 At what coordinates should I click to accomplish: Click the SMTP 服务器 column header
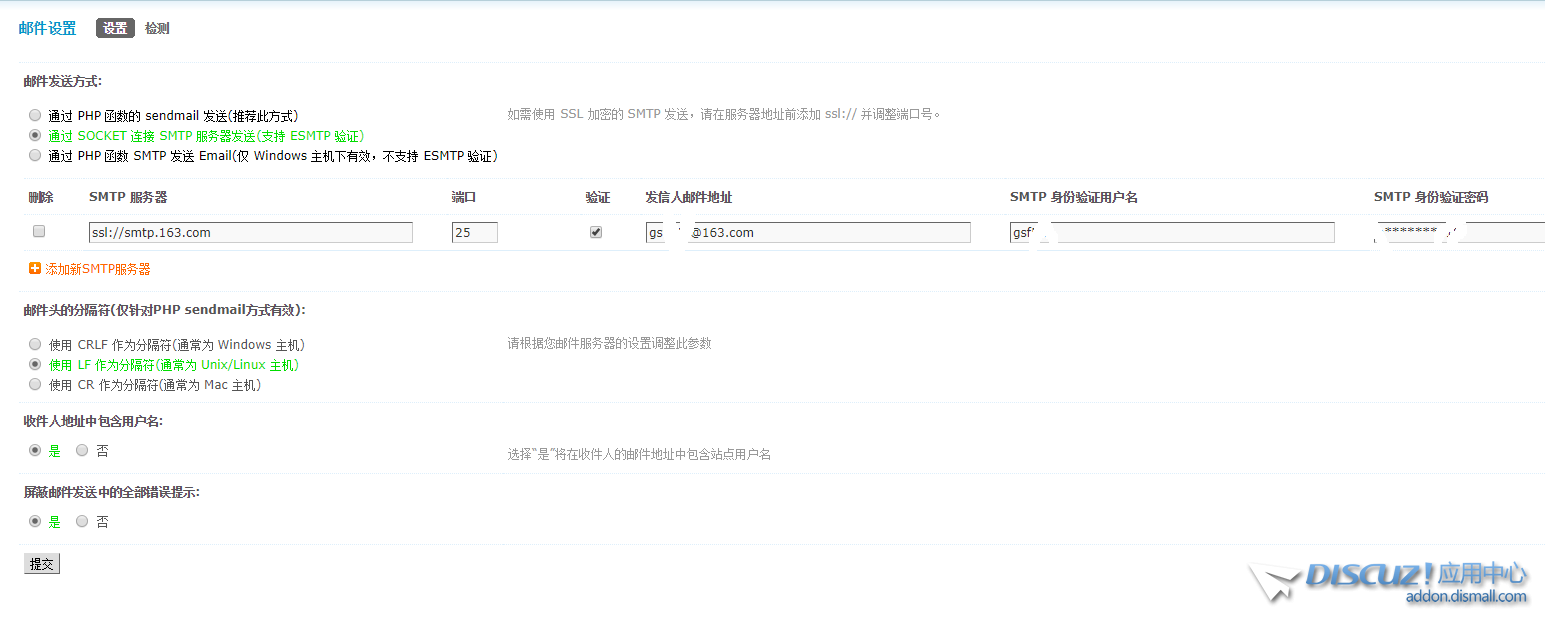(x=128, y=197)
